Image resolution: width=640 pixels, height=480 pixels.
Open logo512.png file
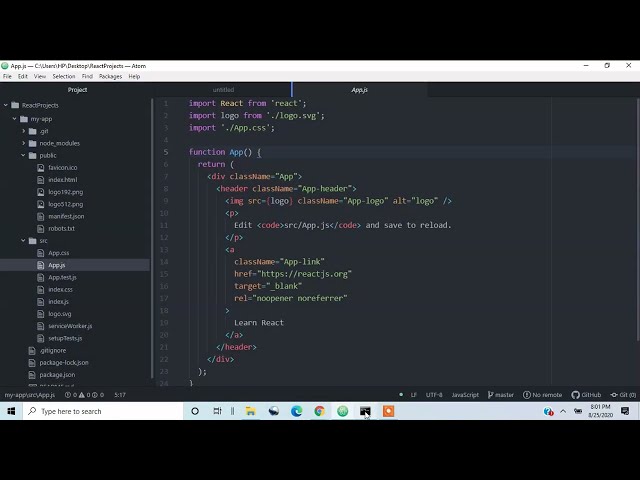tap(65, 204)
